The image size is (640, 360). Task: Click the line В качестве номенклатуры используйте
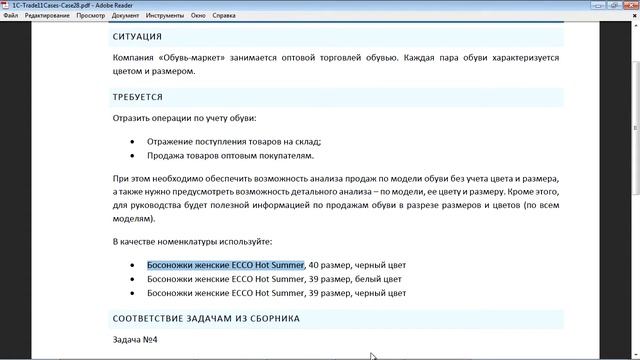[192, 242]
